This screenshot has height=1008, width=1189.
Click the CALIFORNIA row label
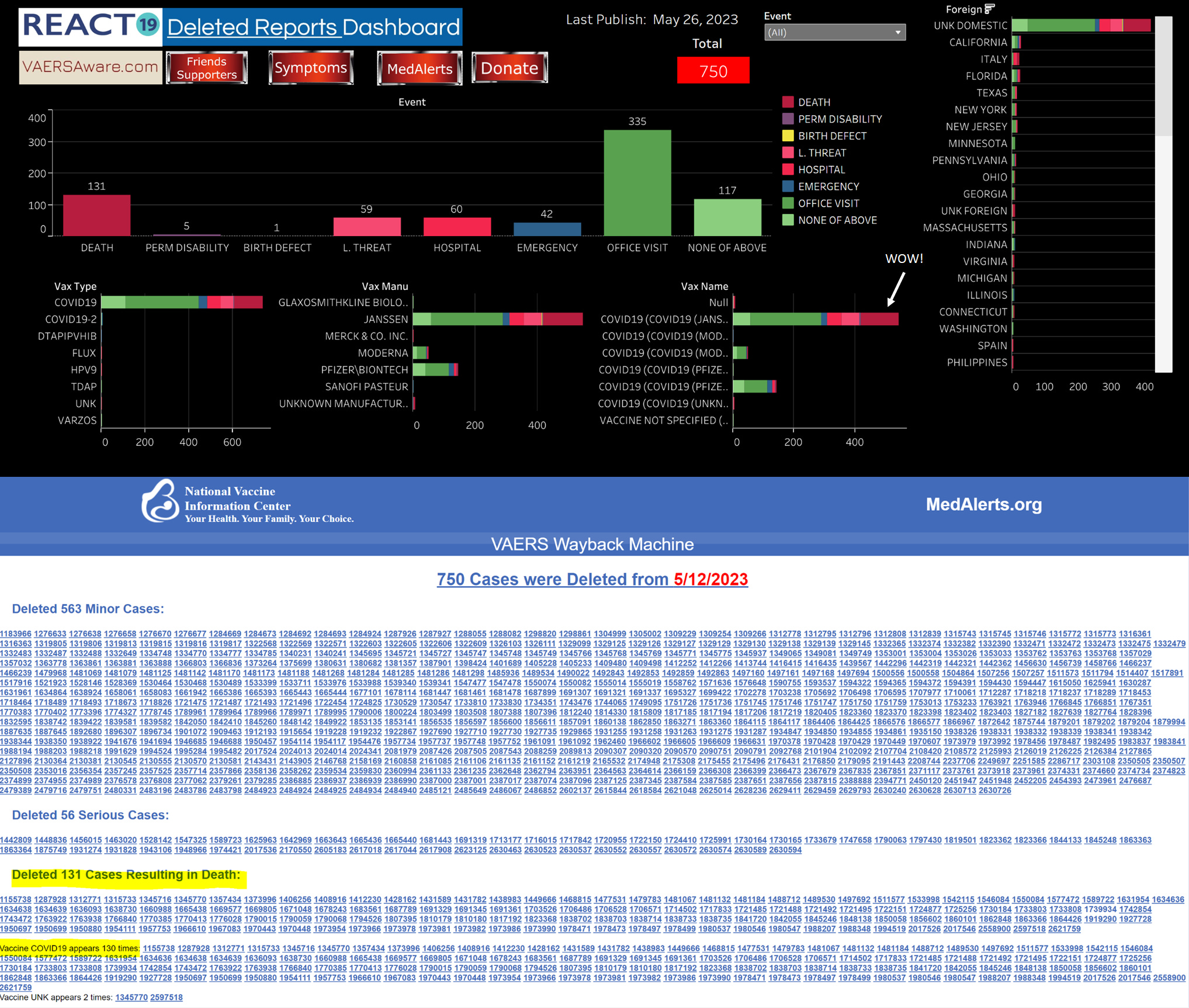977,42
